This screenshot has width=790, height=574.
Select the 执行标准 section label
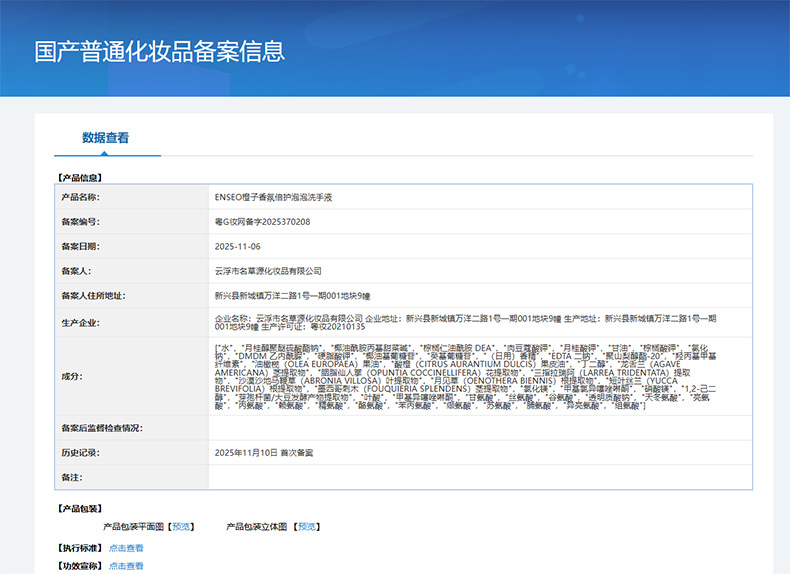80,548
